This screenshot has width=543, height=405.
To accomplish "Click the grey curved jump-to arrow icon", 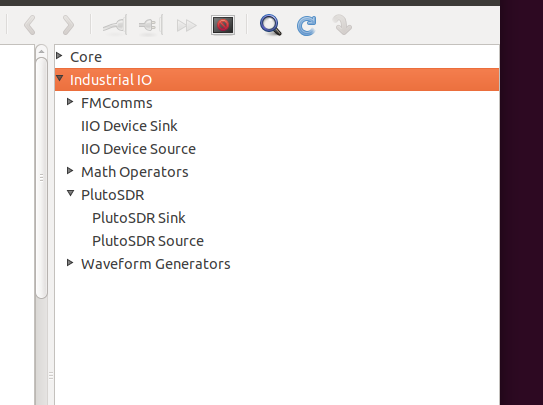I will coord(342,25).
